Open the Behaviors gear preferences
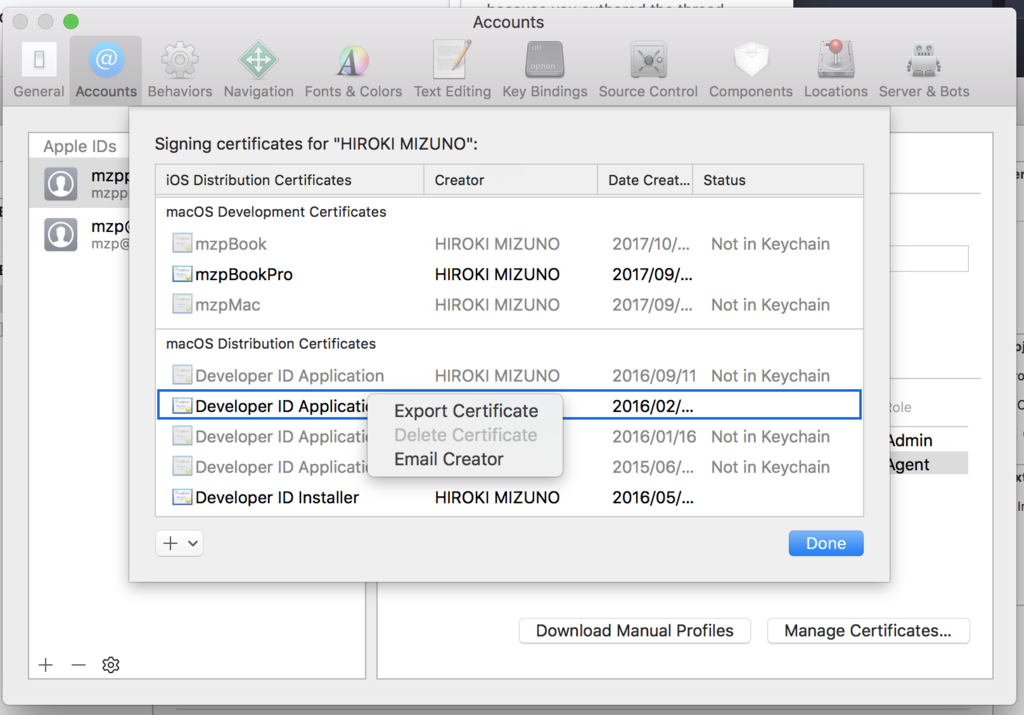The image size is (1024, 715). tap(180, 71)
